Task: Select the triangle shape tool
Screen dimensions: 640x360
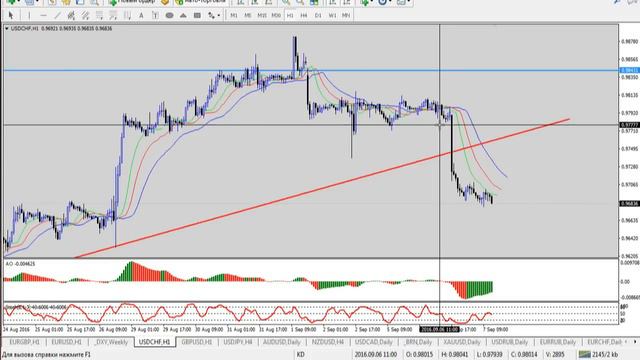Action: (183, 16)
